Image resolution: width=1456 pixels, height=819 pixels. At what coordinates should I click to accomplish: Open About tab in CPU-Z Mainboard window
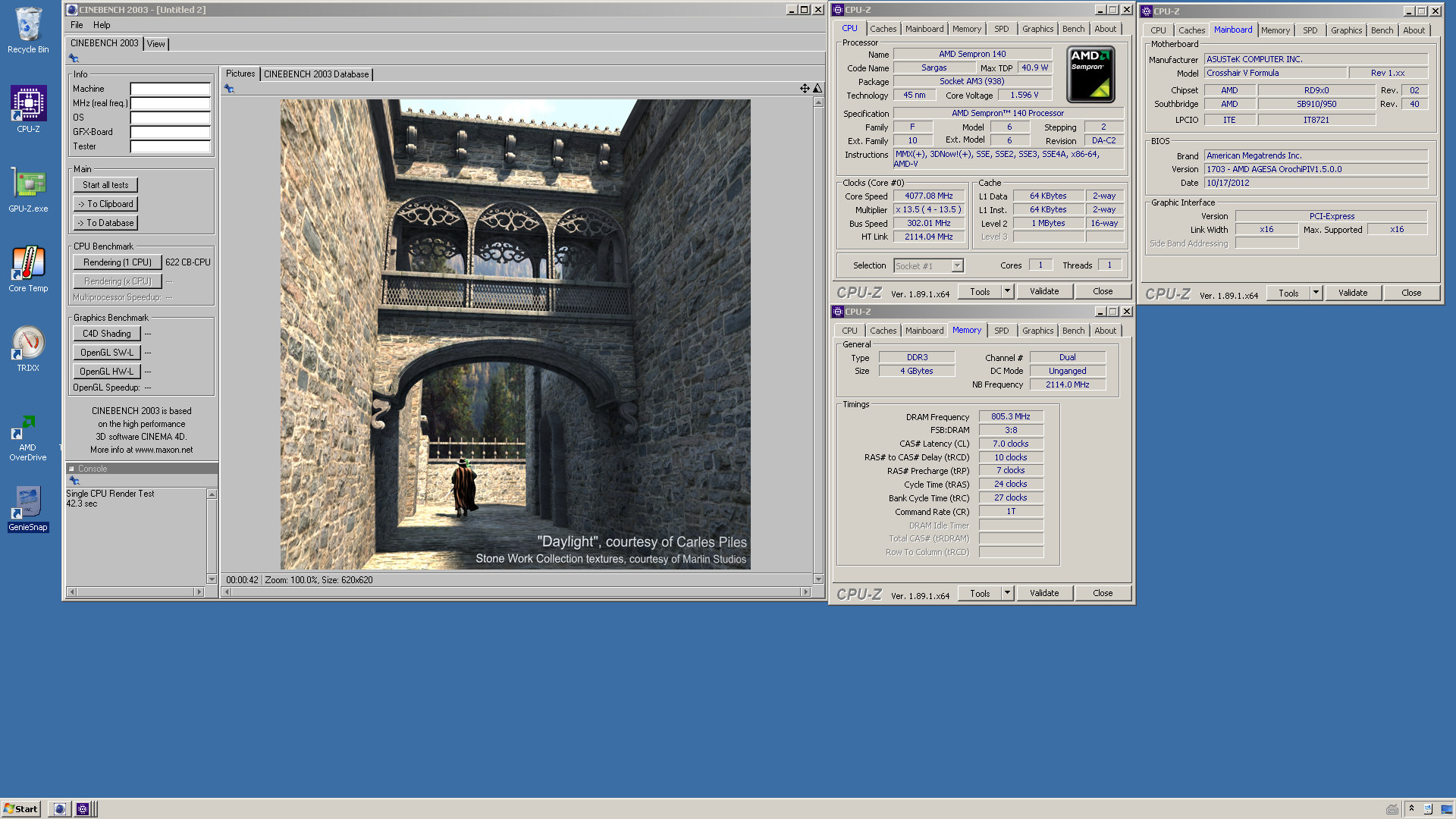click(1414, 30)
